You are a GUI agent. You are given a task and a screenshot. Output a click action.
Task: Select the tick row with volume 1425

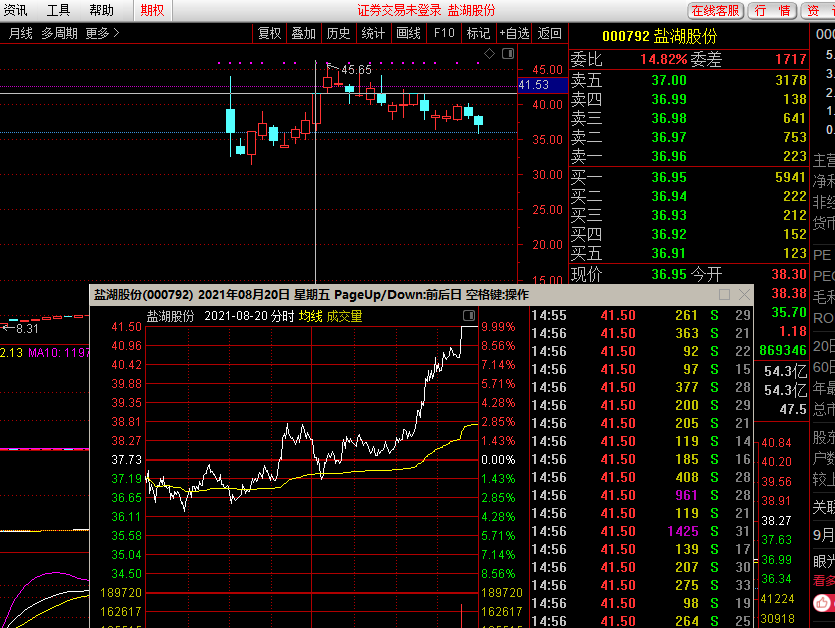pyautogui.click(x=641, y=532)
